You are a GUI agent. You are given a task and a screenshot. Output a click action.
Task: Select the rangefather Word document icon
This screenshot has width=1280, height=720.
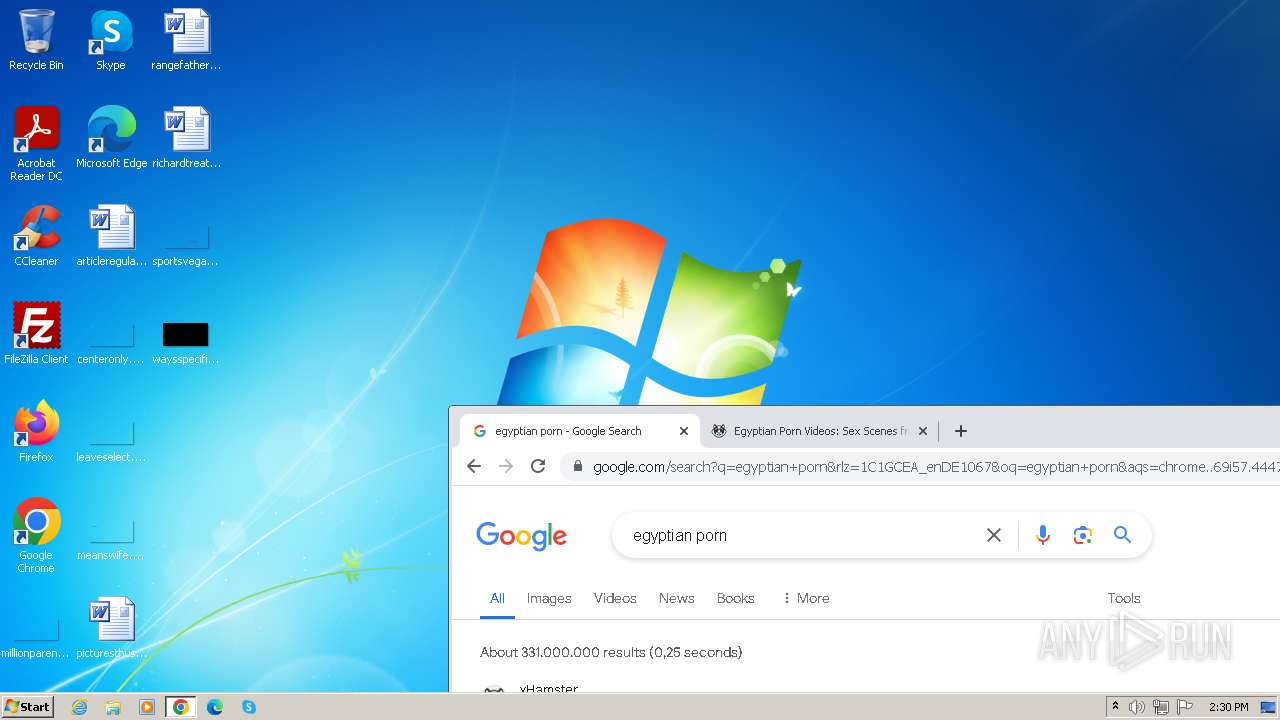click(x=186, y=40)
